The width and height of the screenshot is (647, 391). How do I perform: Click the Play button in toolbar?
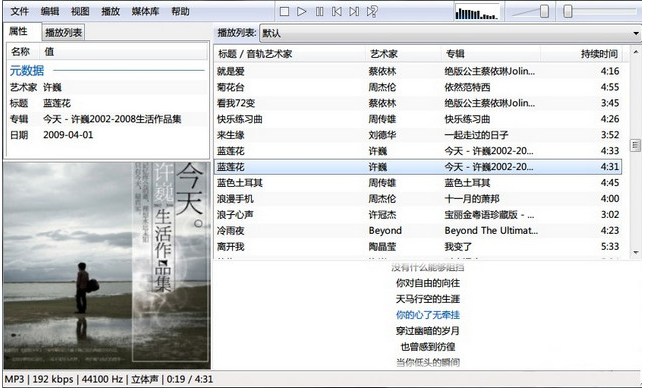click(x=302, y=12)
